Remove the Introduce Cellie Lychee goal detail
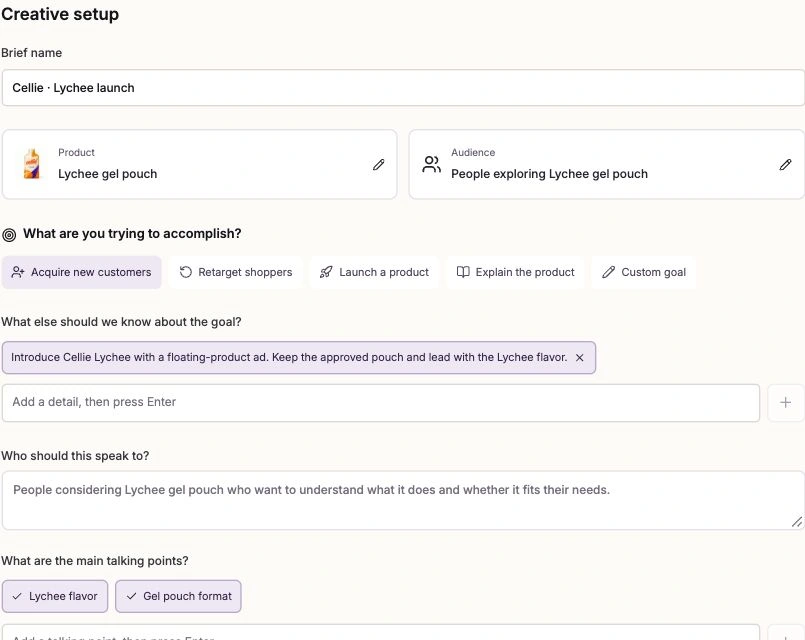This screenshot has width=805, height=640. 580,358
